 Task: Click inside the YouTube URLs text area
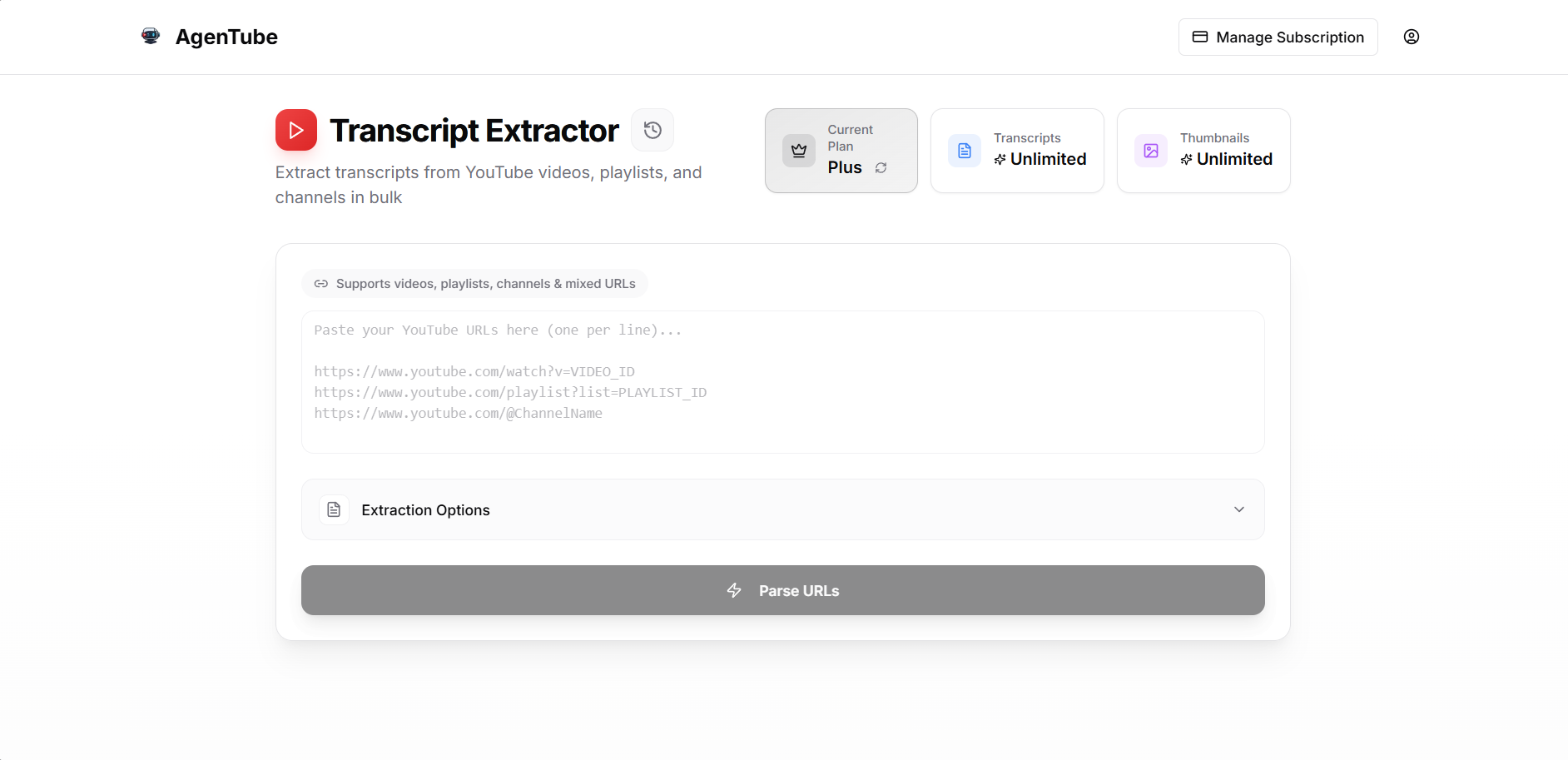782,381
